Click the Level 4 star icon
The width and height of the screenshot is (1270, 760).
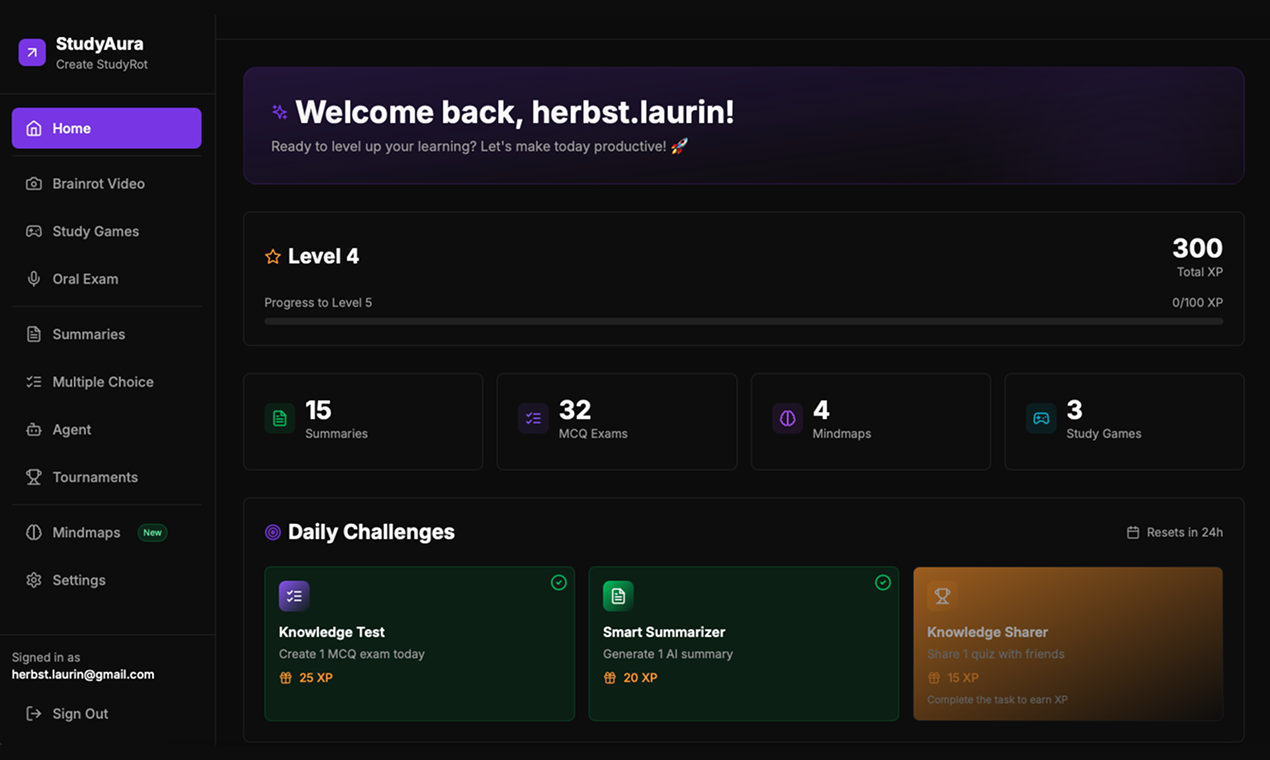[273, 257]
